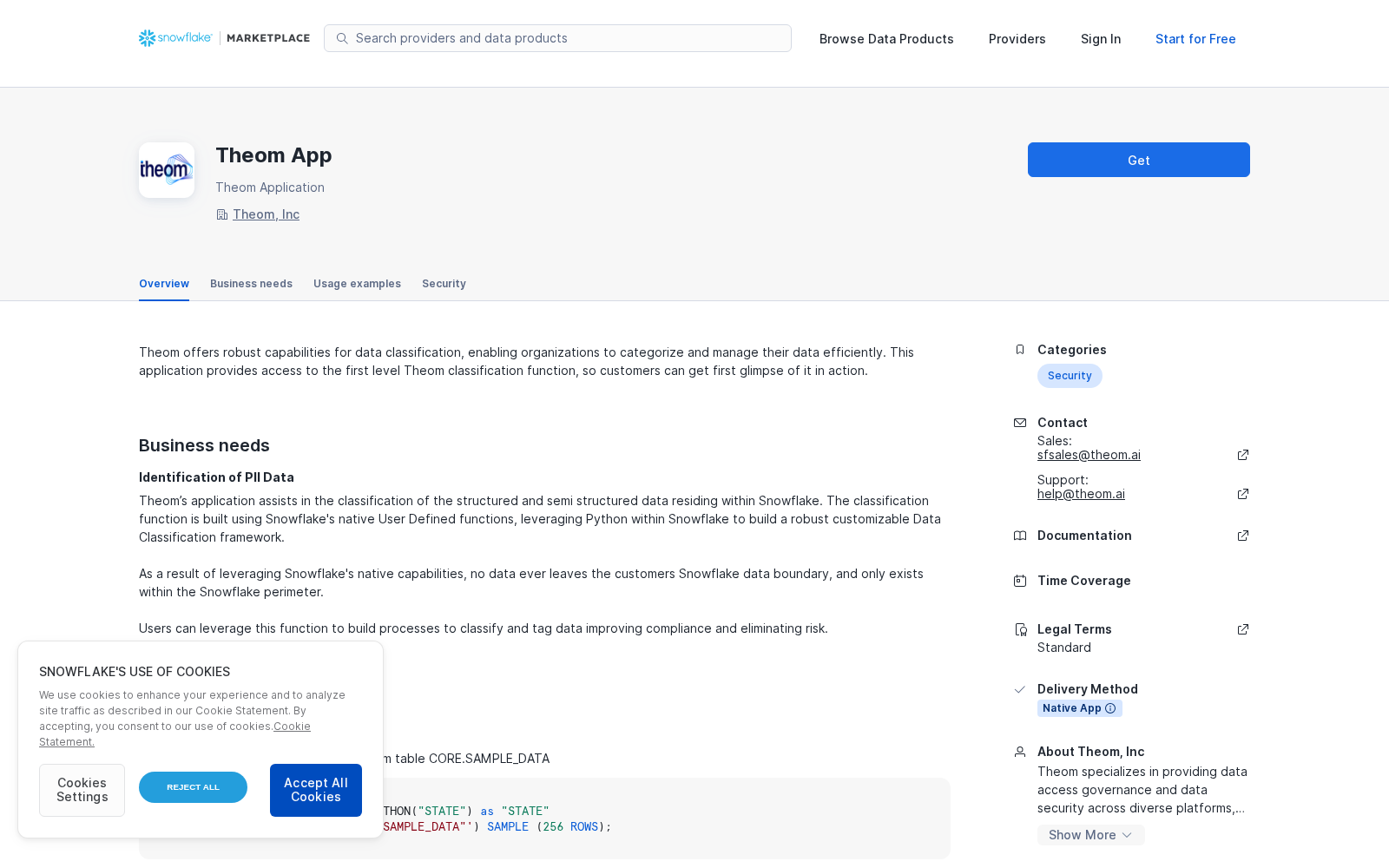Image resolution: width=1389 pixels, height=868 pixels.
Task: Click the Reject All cookies button
Action: click(193, 787)
